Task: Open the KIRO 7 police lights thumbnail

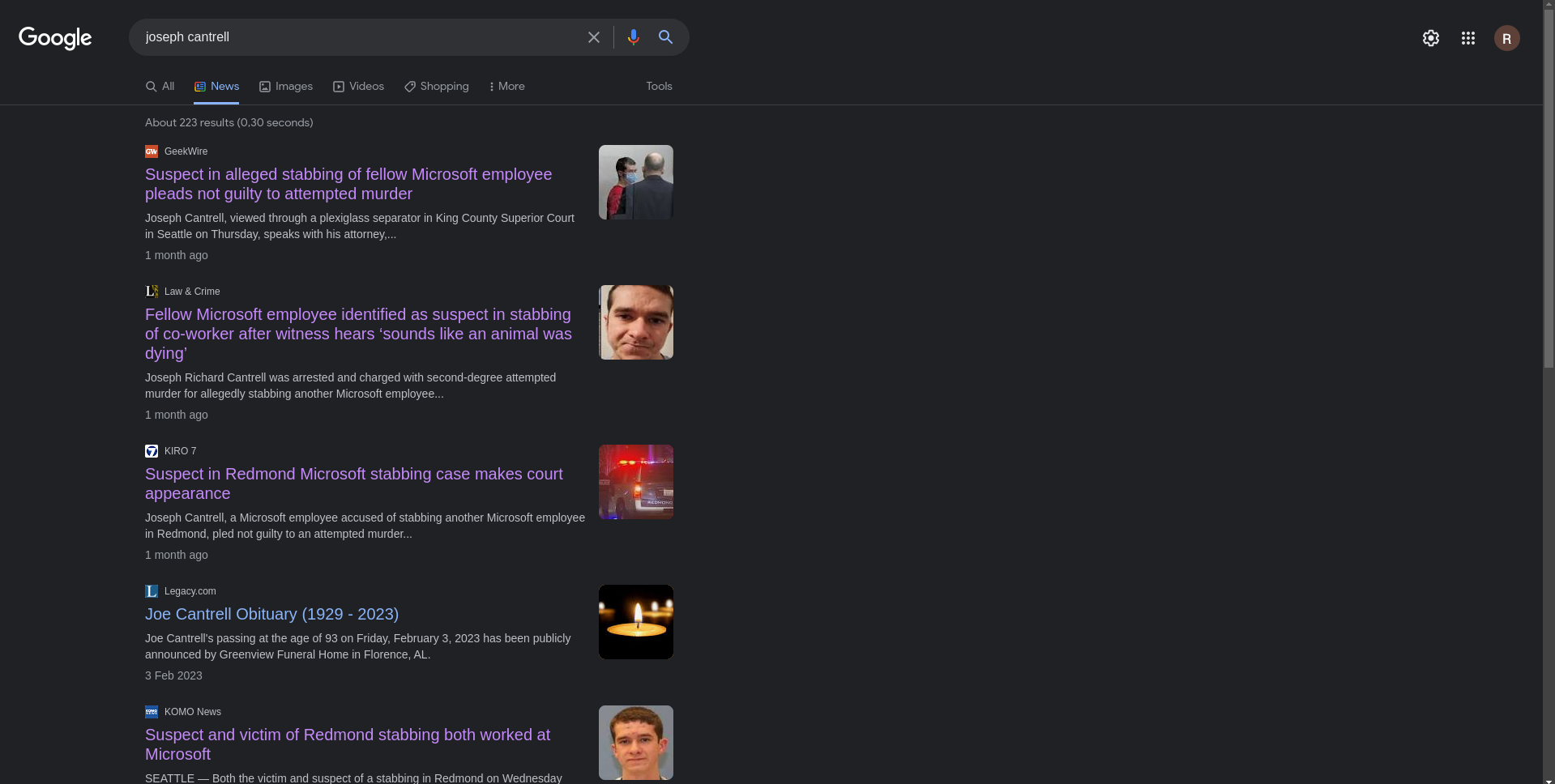Action: (x=636, y=482)
